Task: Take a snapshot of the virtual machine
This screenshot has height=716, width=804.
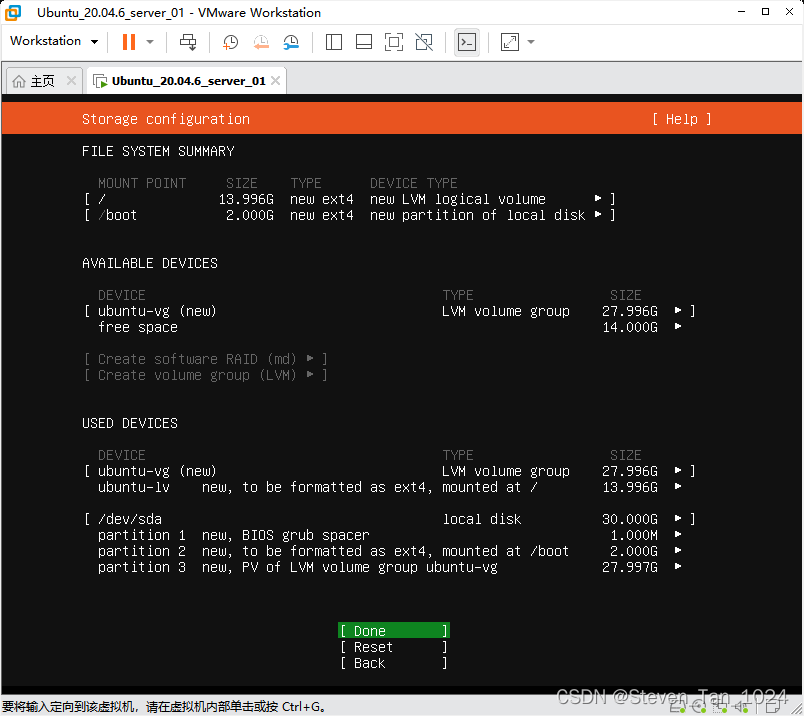Action: tap(230, 42)
